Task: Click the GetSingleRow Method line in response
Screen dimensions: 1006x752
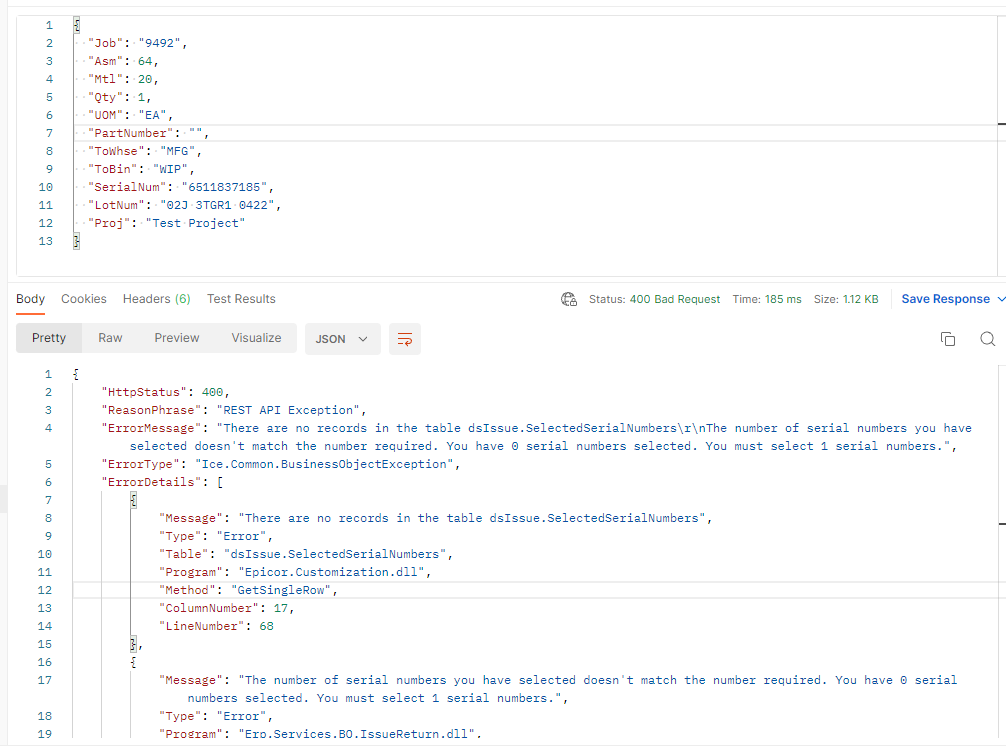Action: click(250, 590)
